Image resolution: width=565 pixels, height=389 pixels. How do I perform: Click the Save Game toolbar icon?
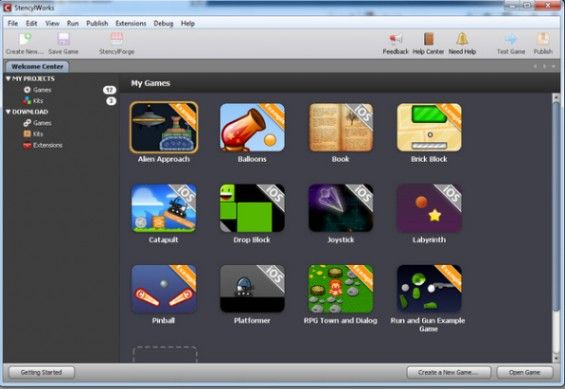point(63,39)
